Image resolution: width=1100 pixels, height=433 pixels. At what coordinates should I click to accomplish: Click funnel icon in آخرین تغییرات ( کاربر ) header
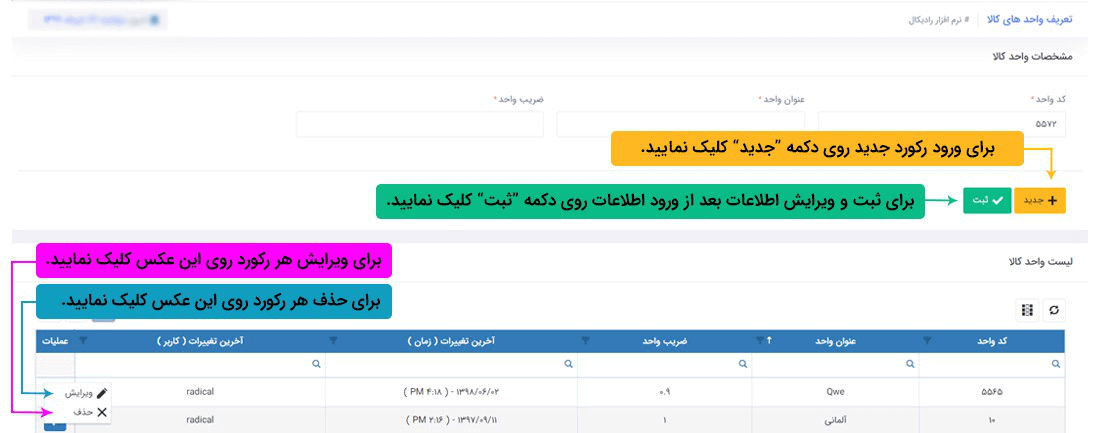pyautogui.click(x=84, y=340)
